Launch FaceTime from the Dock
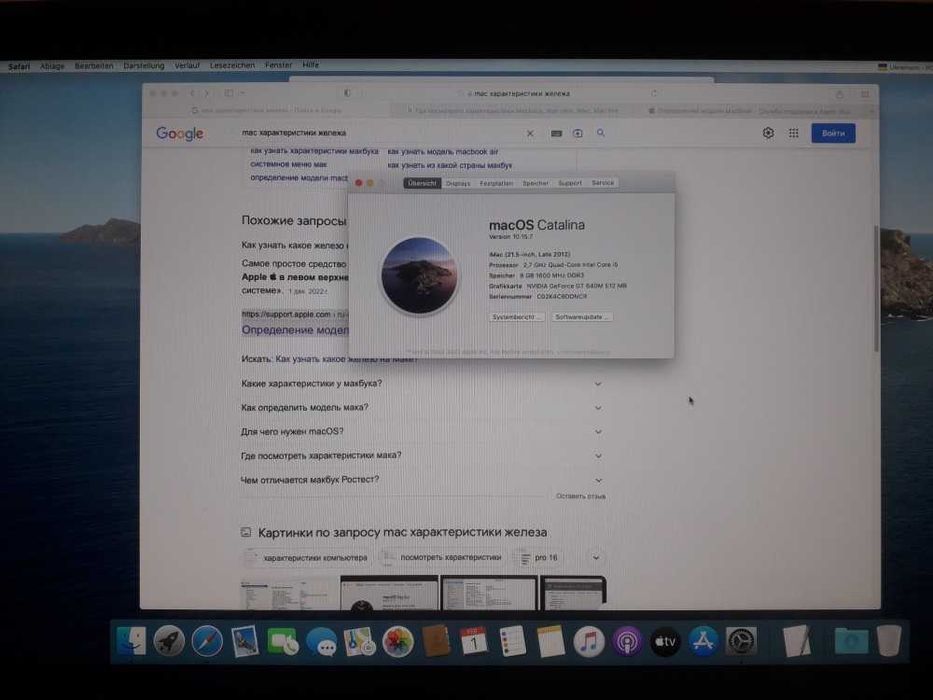 [x=283, y=642]
